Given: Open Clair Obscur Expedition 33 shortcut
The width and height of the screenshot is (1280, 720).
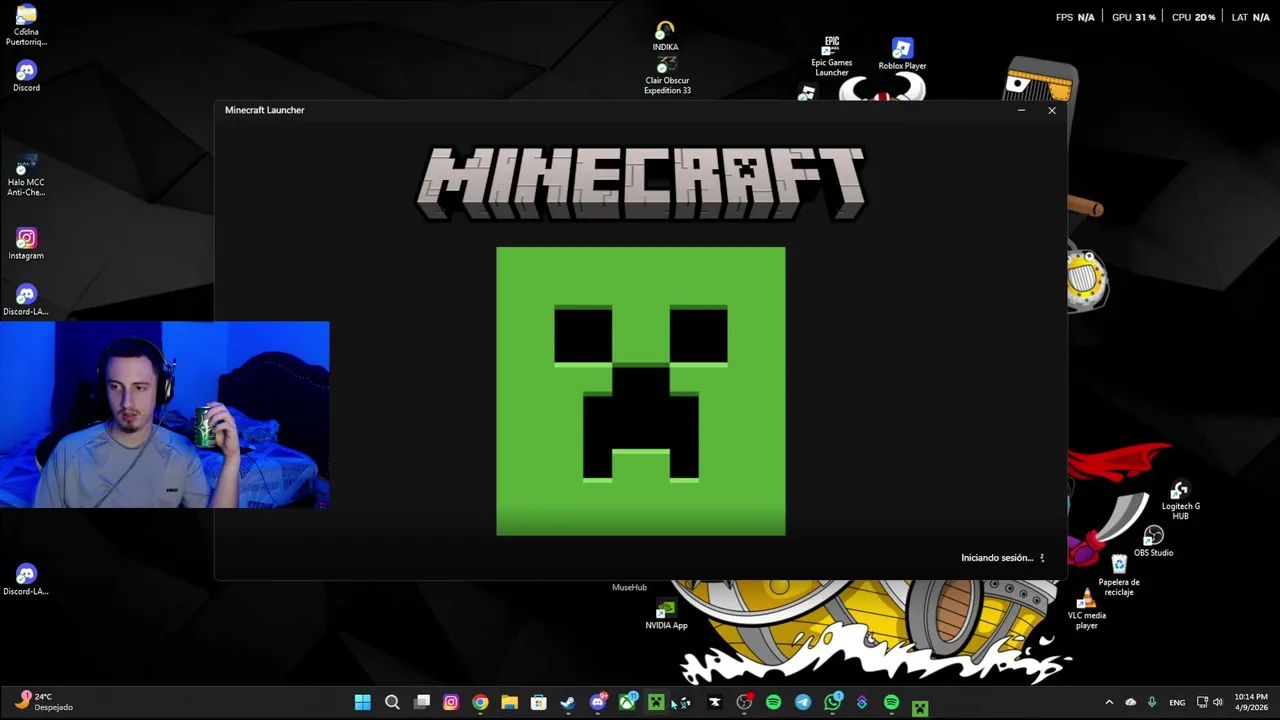Looking at the screenshot, I should coord(667,76).
